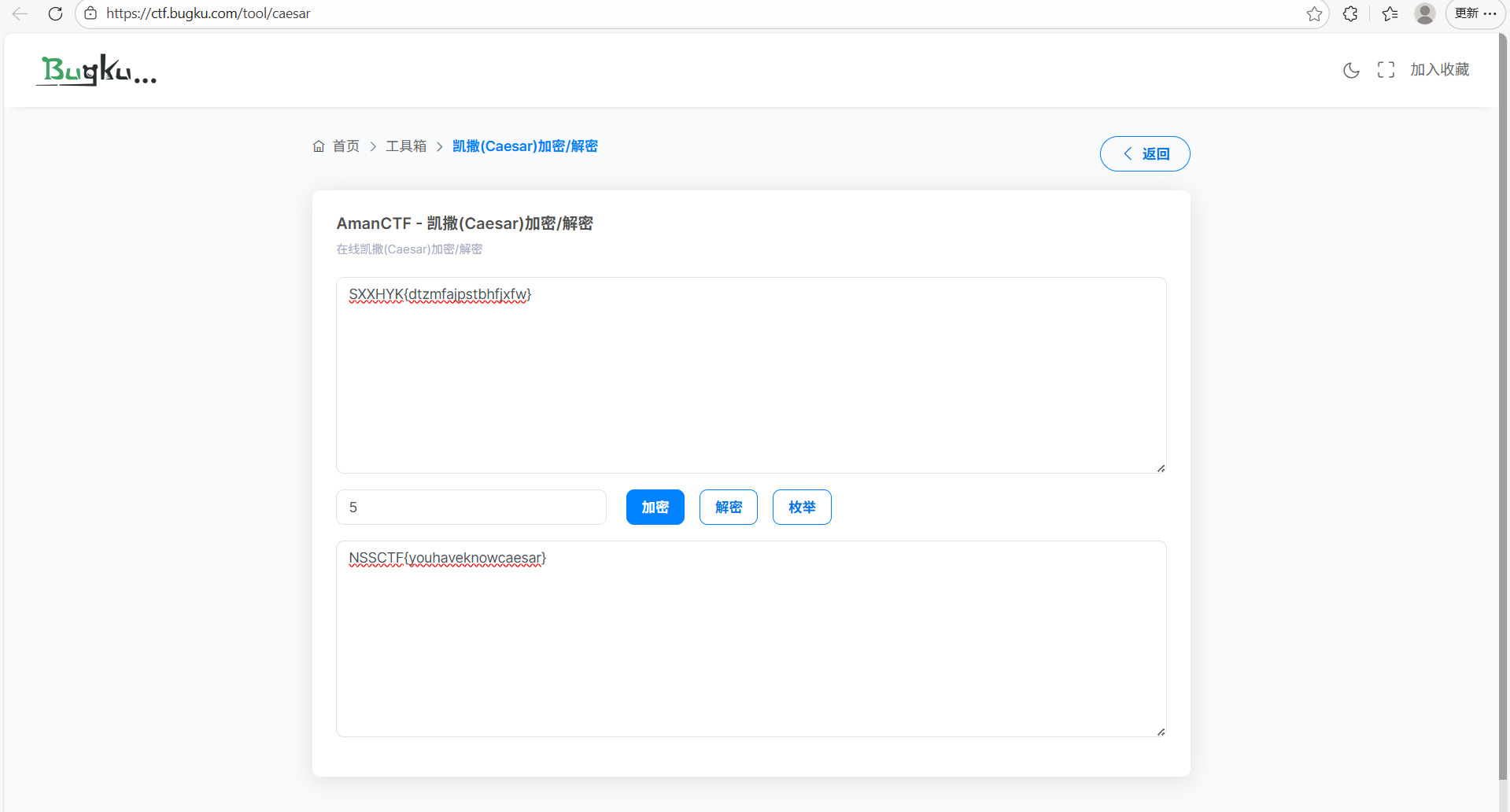
Task: Click the 枚举 enumerate button
Action: (801, 507)
